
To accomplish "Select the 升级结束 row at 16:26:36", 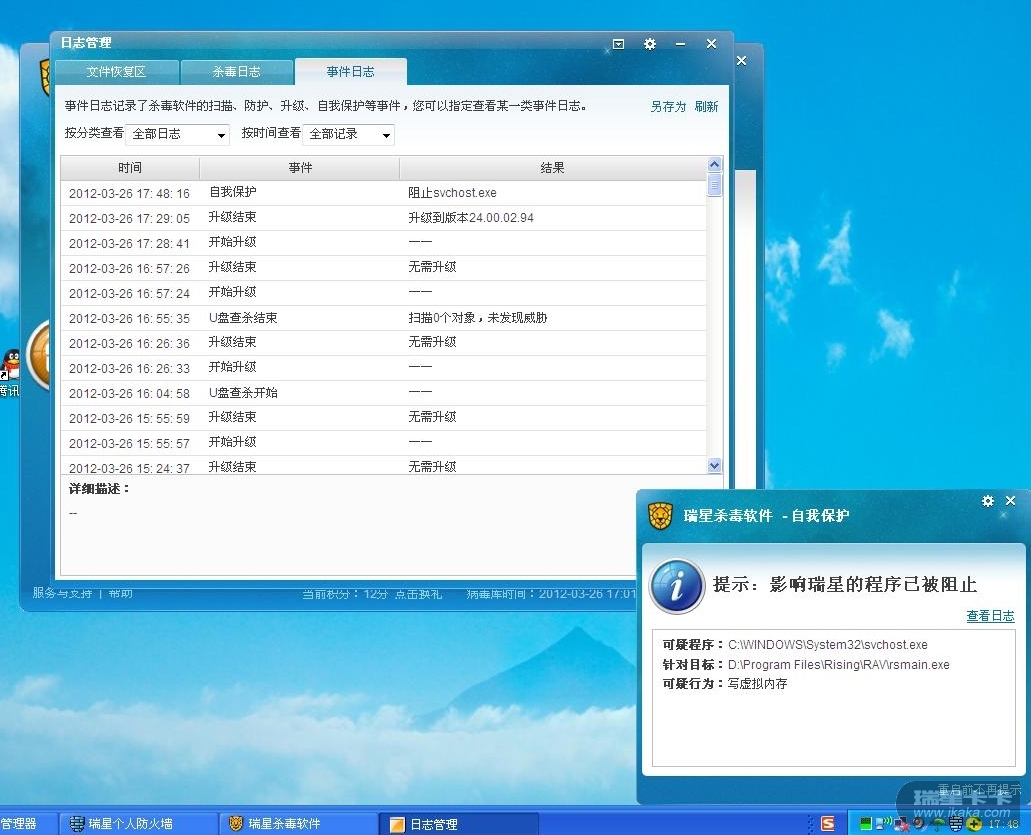I will (x=383, y=343).
